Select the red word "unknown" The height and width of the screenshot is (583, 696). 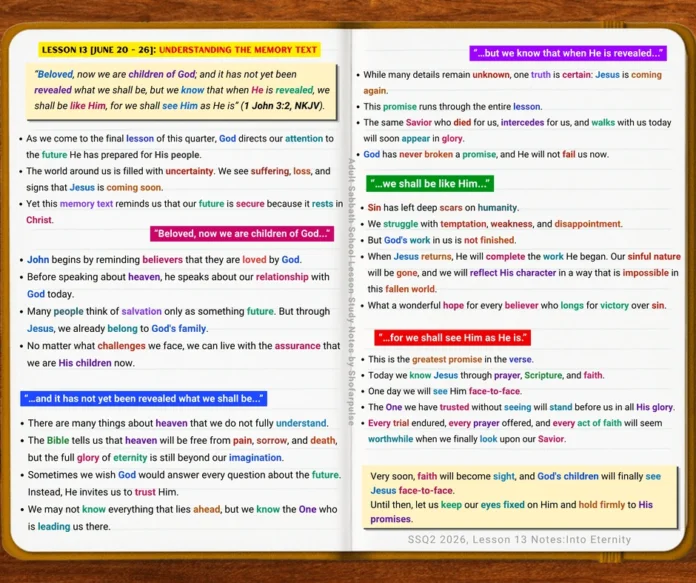[491, 75]
